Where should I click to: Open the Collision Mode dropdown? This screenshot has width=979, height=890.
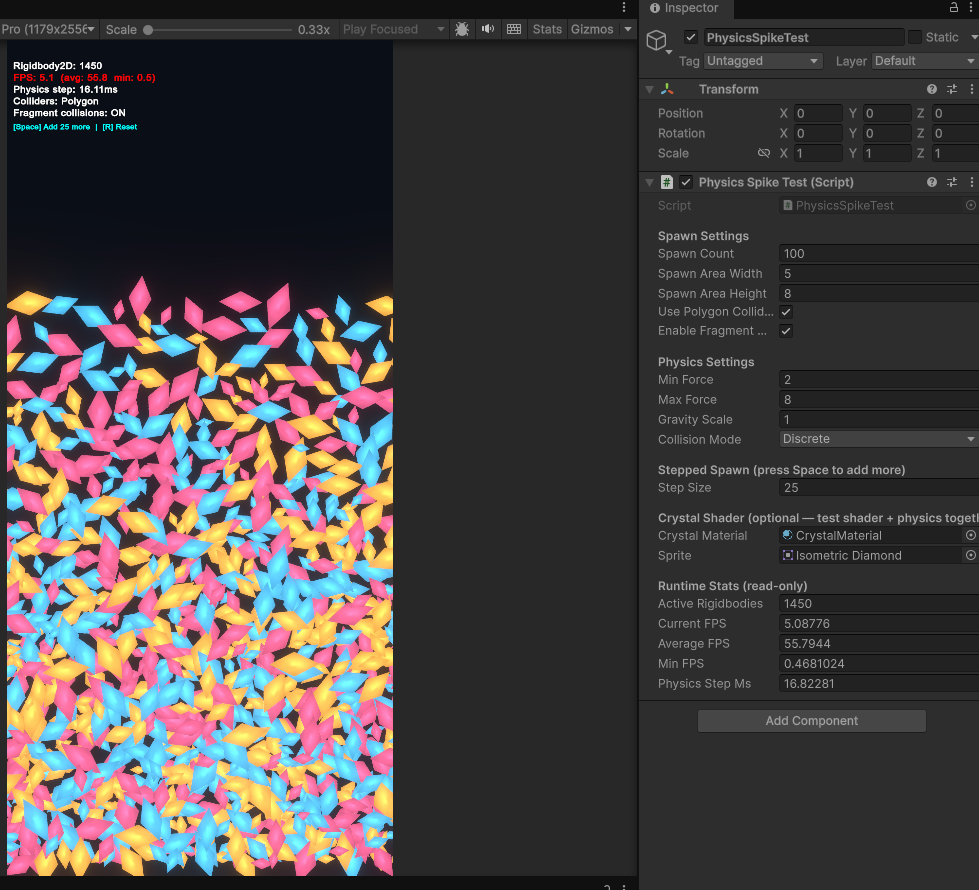pyautogui.click(x=878, y=439)
